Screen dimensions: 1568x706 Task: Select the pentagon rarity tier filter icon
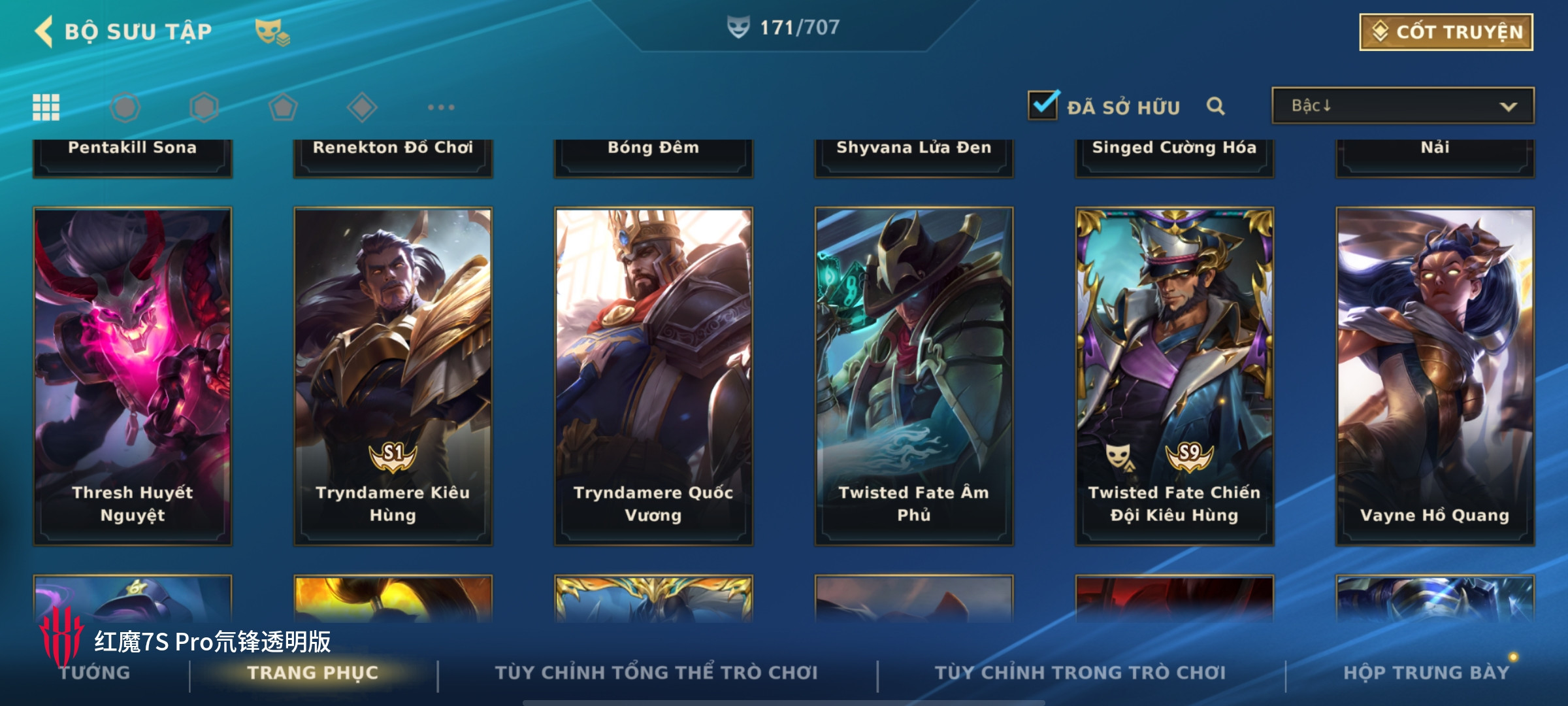[x=283, y=107]
